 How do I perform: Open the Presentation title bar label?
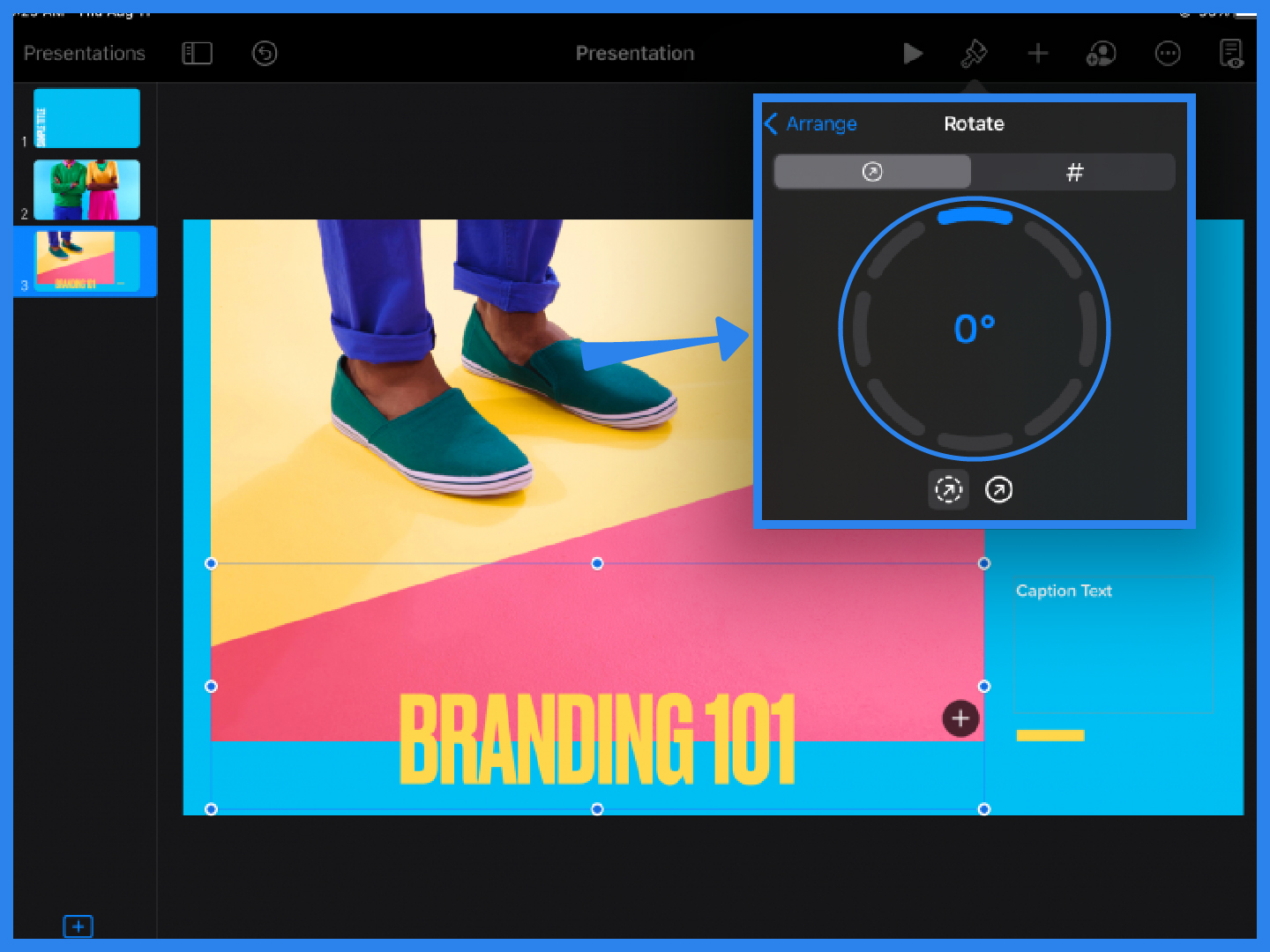point(634,54)
